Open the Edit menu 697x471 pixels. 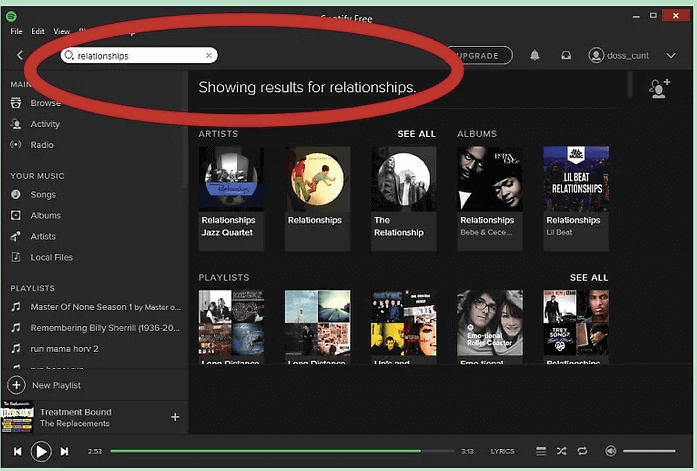tap(38, 32)
